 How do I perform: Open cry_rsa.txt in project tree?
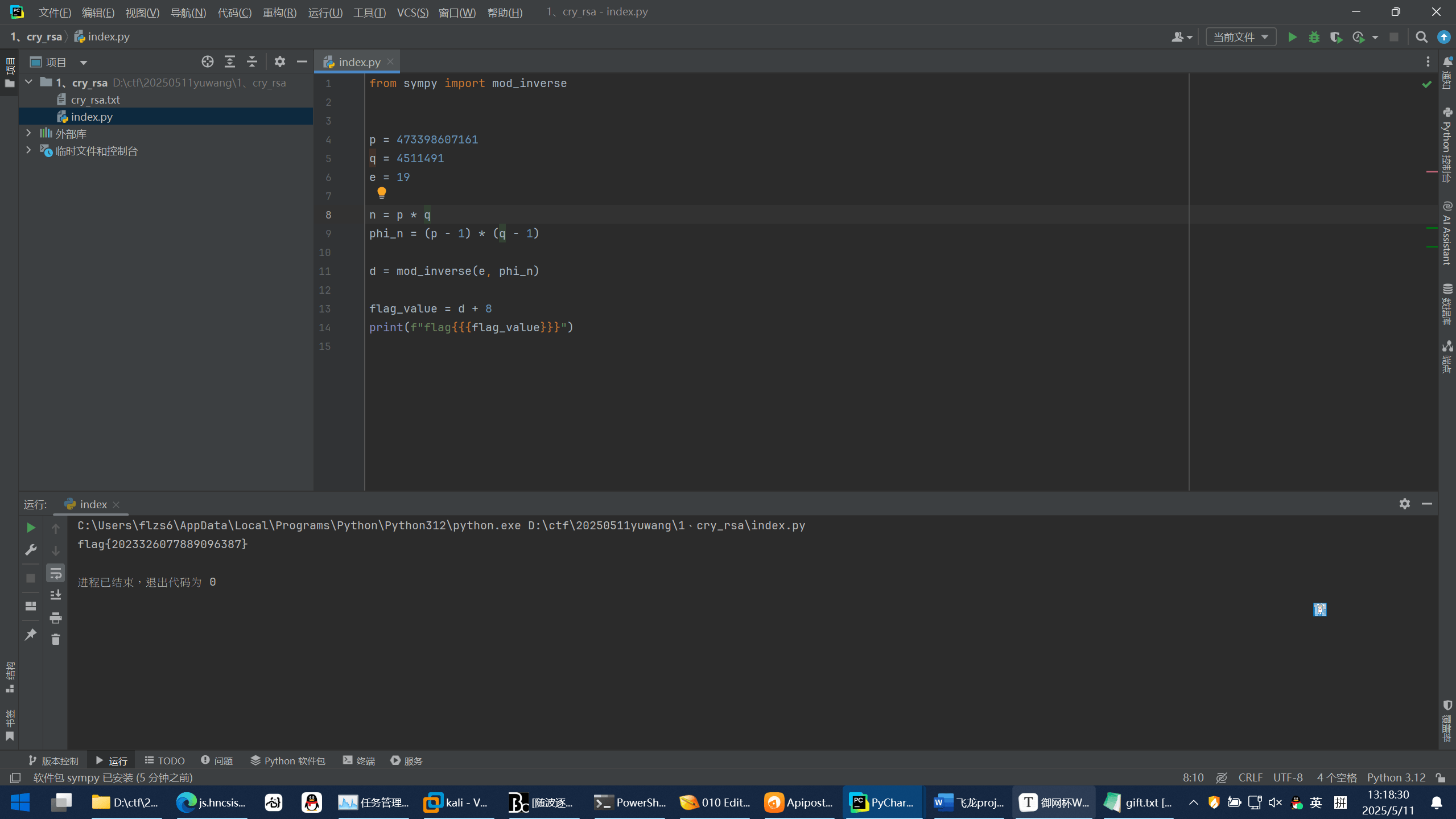(95, 100)
